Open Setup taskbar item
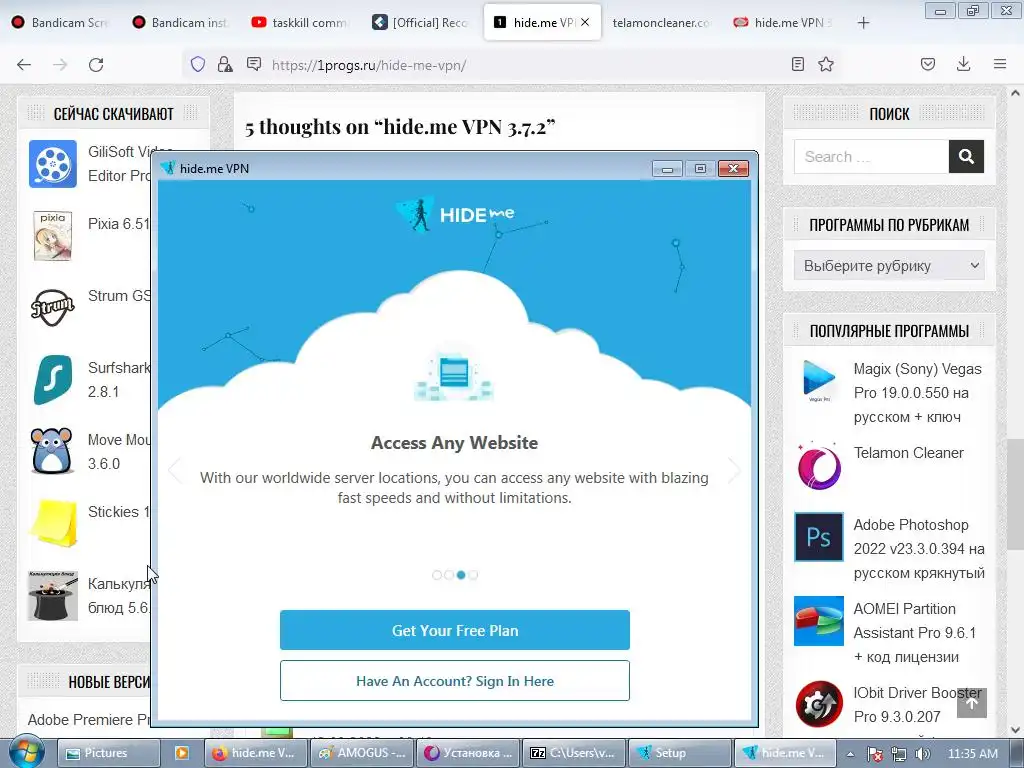Viewport: 1024px width, 768px height. pos(679,753)
